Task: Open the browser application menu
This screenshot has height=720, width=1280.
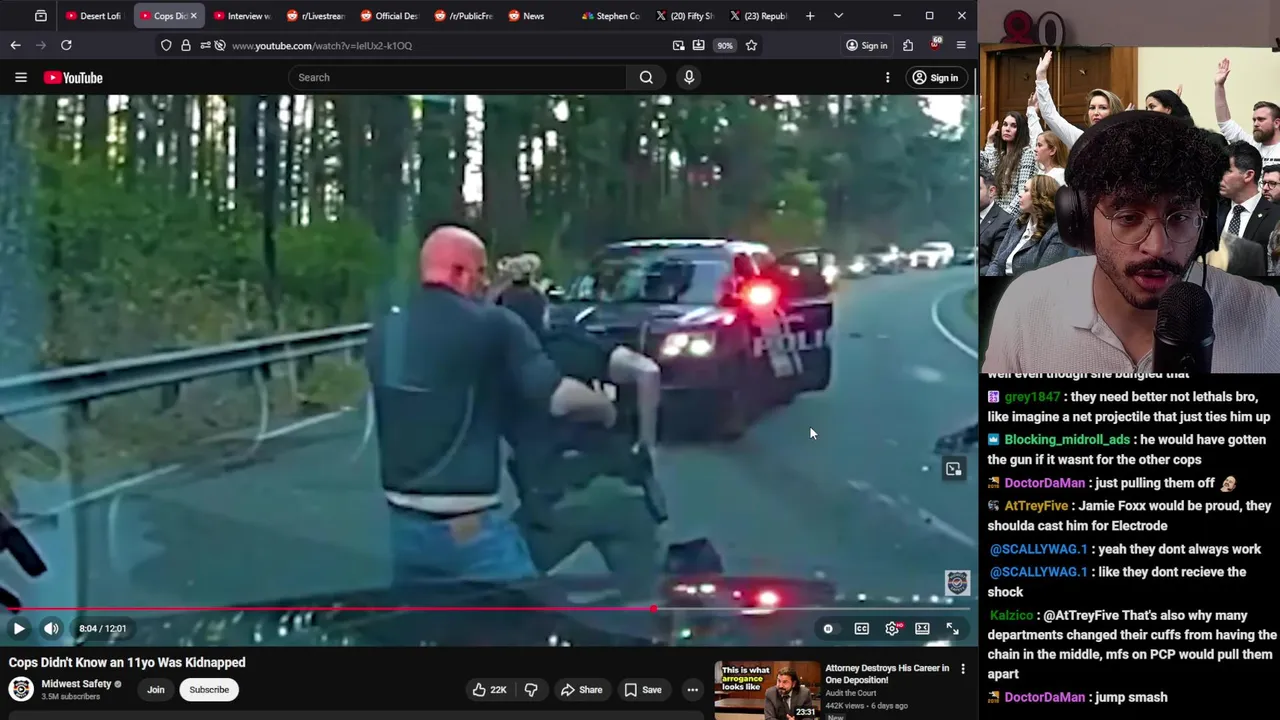Action: click(x=961, y=45)
